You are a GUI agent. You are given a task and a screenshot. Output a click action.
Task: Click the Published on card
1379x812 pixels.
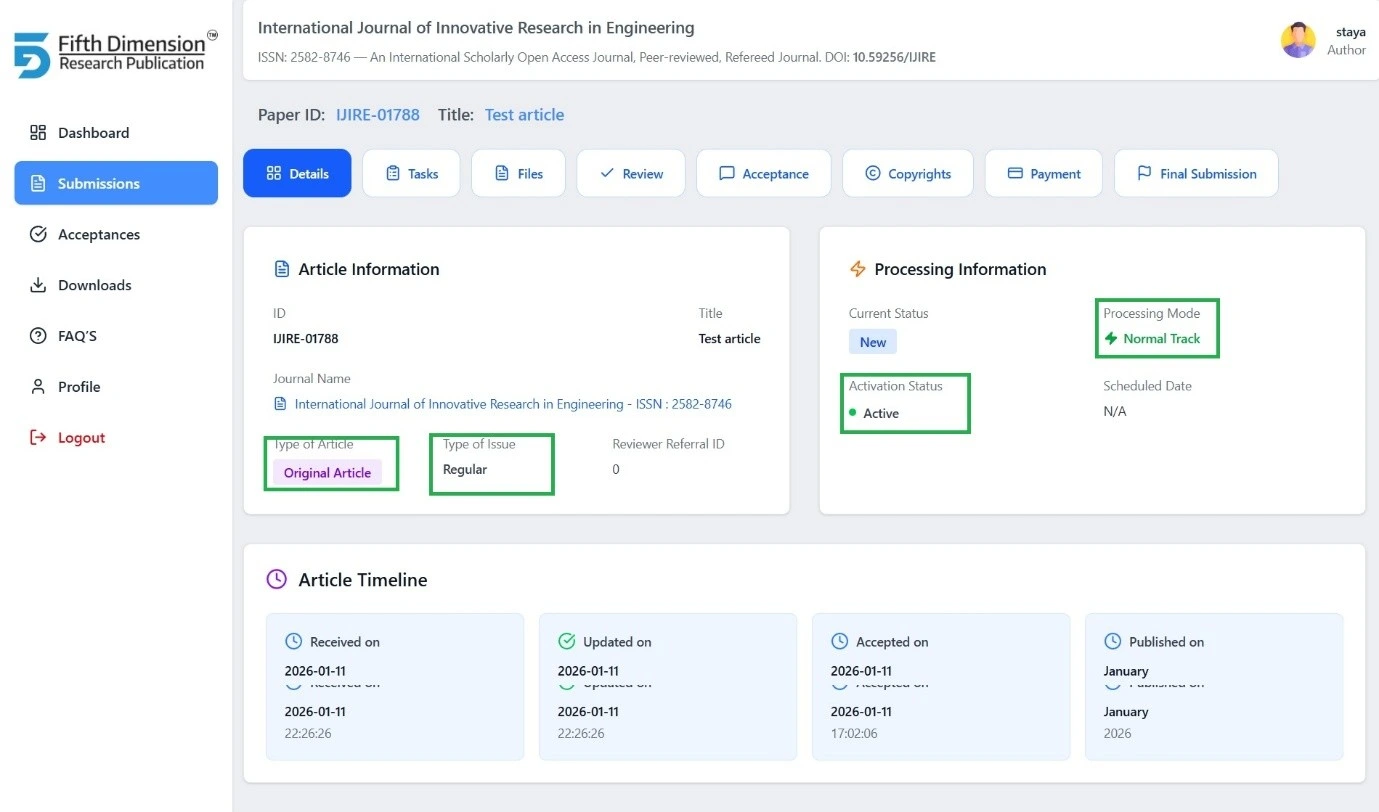click(x=1214, y=687)
